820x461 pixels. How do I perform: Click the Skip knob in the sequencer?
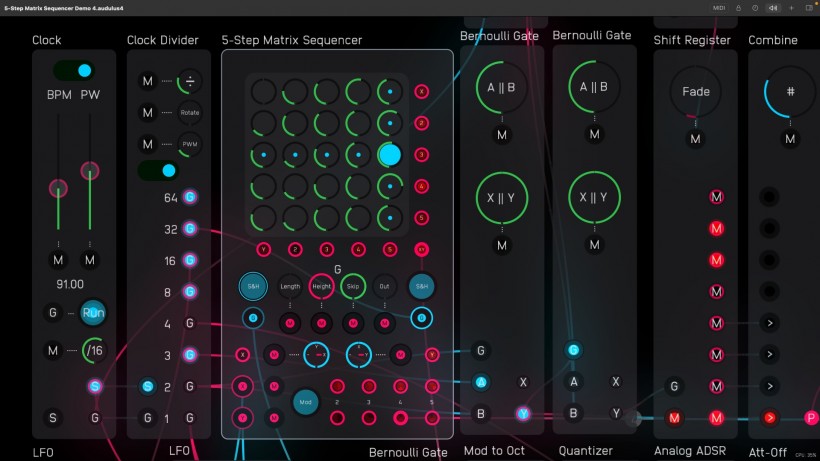pyautogui.click(x=352, y=286)
